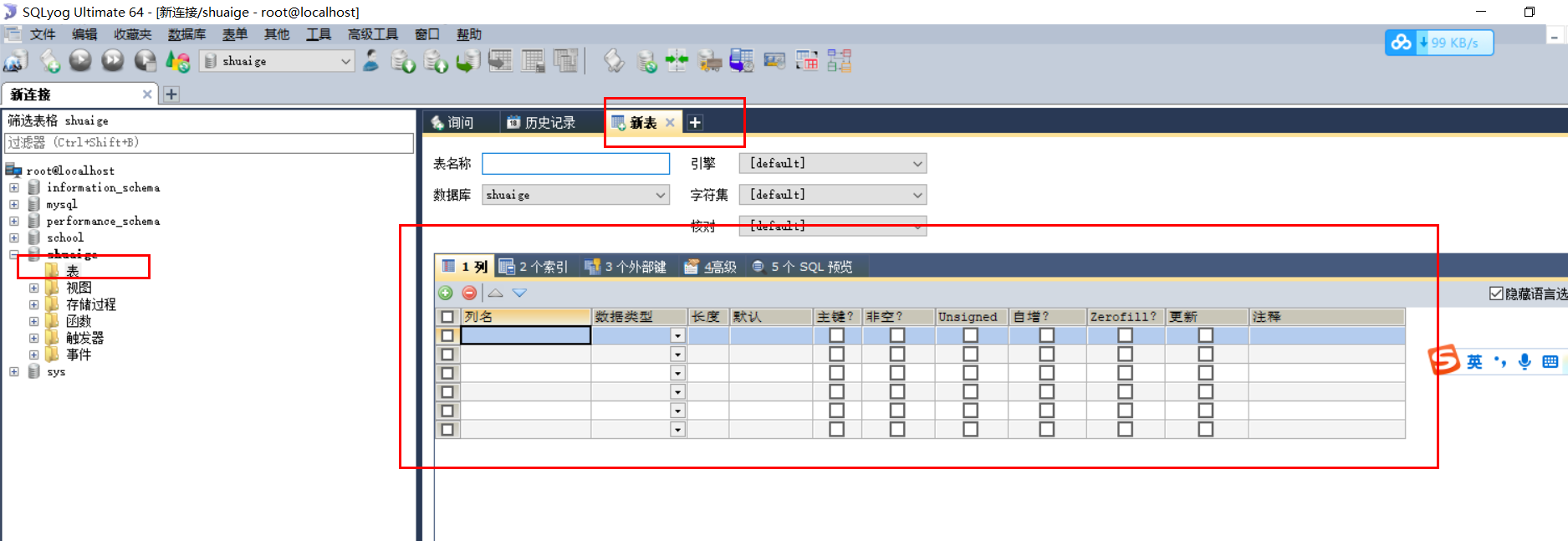Click the green arrows schema sync icon
The width and height of the screenshot is (1568, 541).
[x=677, y=60]
